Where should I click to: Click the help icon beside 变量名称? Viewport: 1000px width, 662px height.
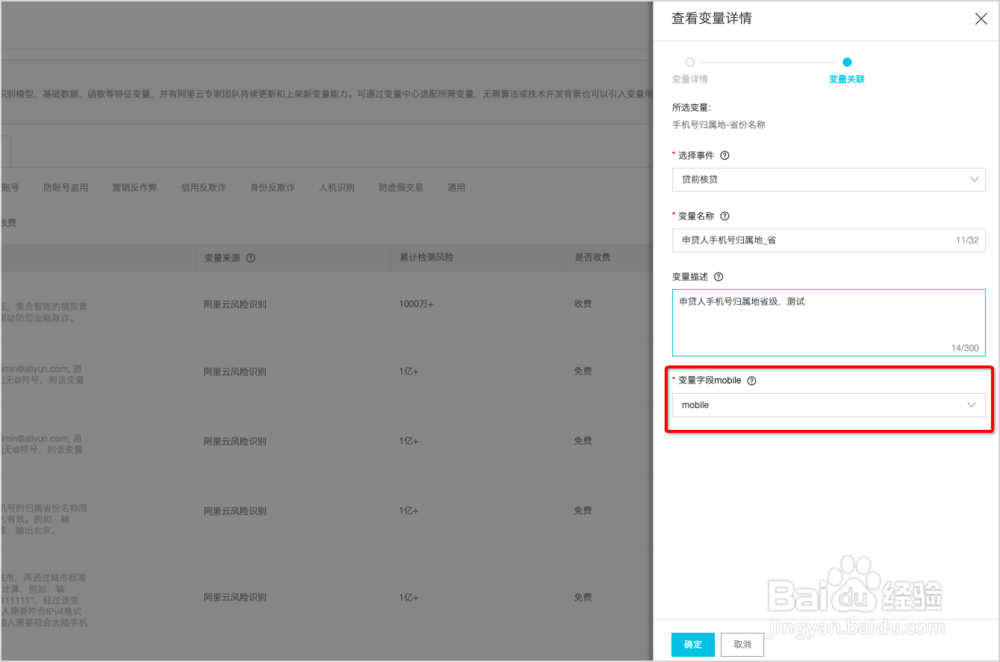726,215
